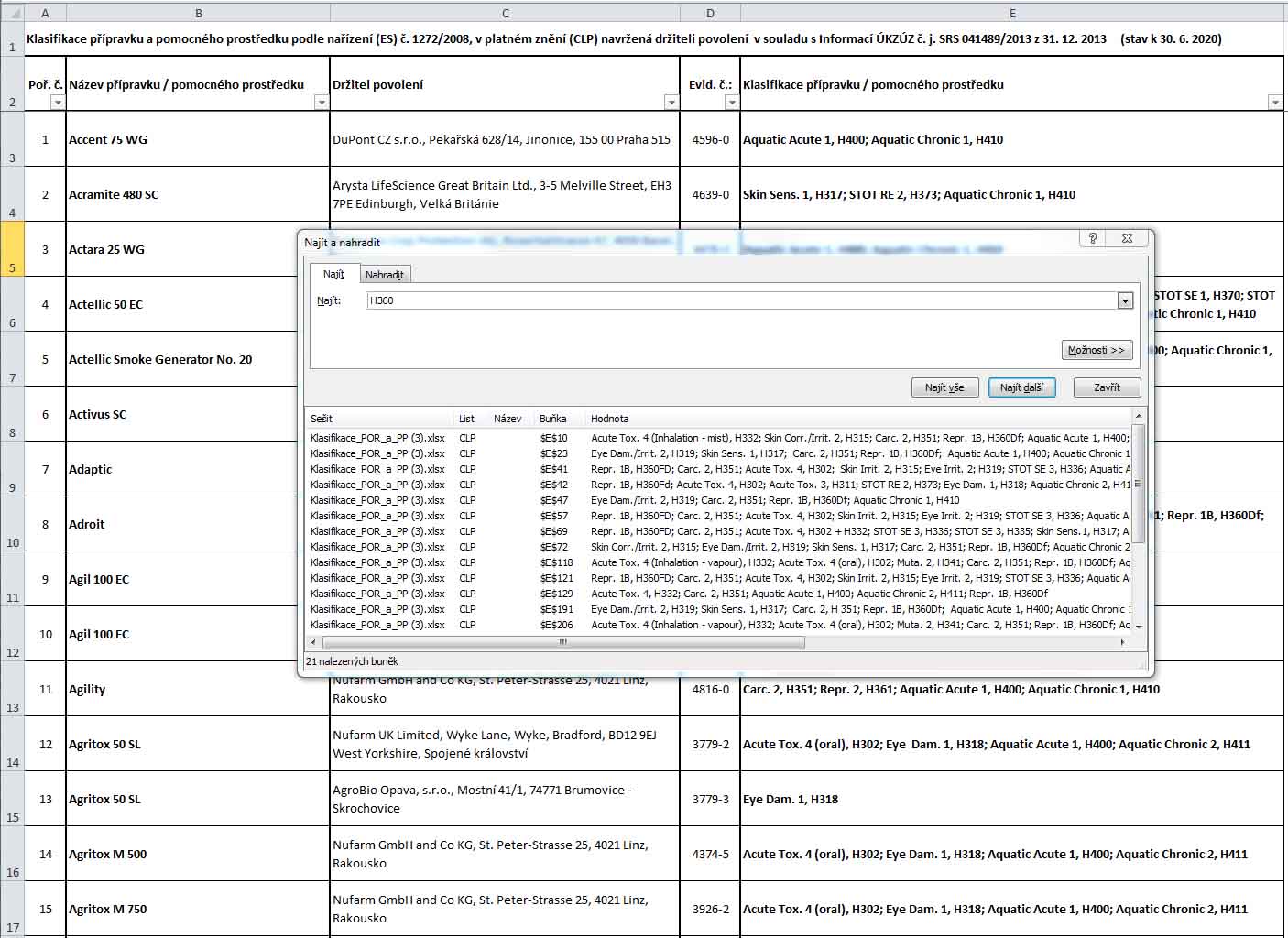Close the Najít a nahradit dialog with X
The height and width of the screenshot is (938, 1288).
point(1127,238)
